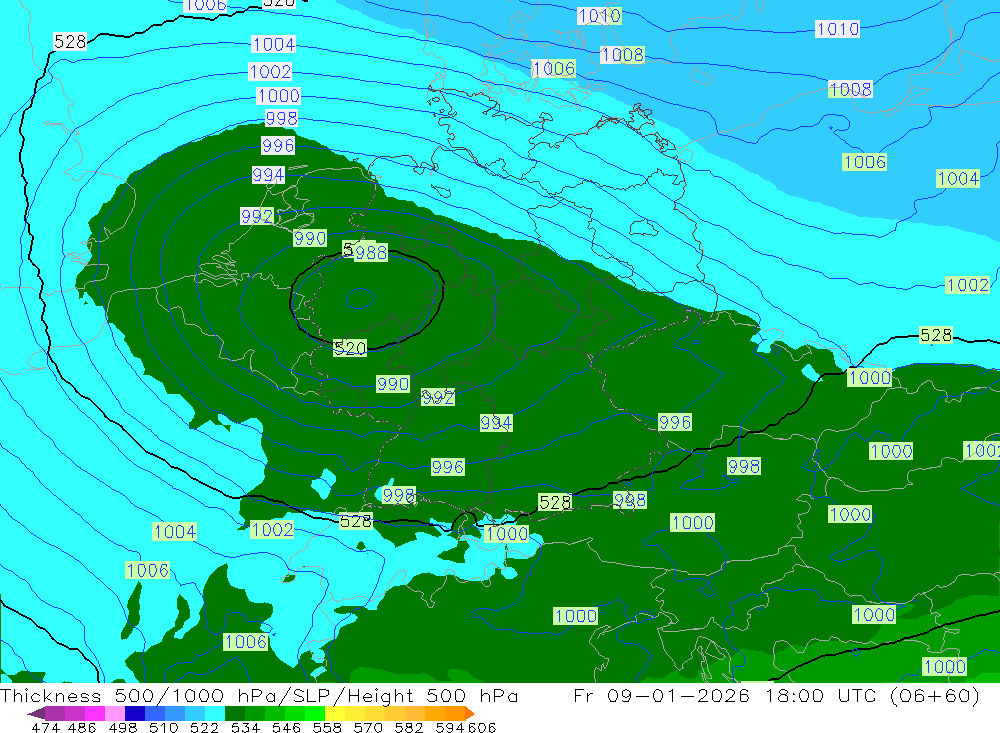The height and width of the screenshot is (733, 1000).
Task: Select the 510 legend value
Action: [x=163, y=727]
